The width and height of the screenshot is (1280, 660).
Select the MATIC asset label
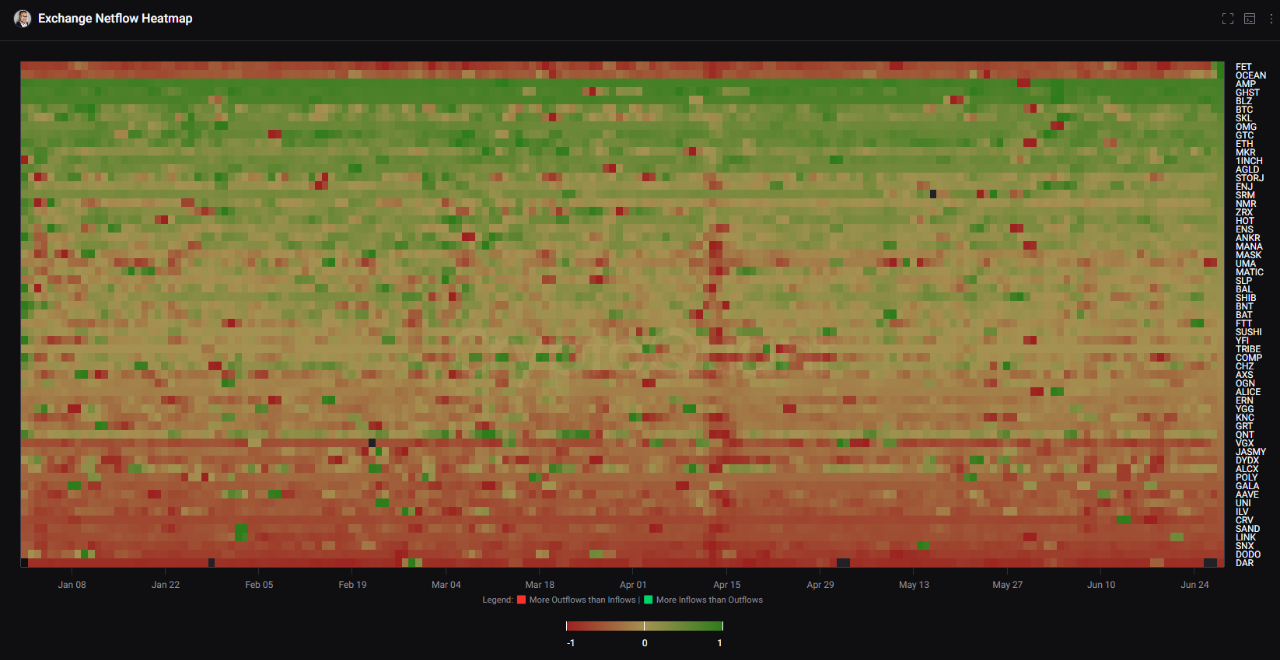point(1248,271)
